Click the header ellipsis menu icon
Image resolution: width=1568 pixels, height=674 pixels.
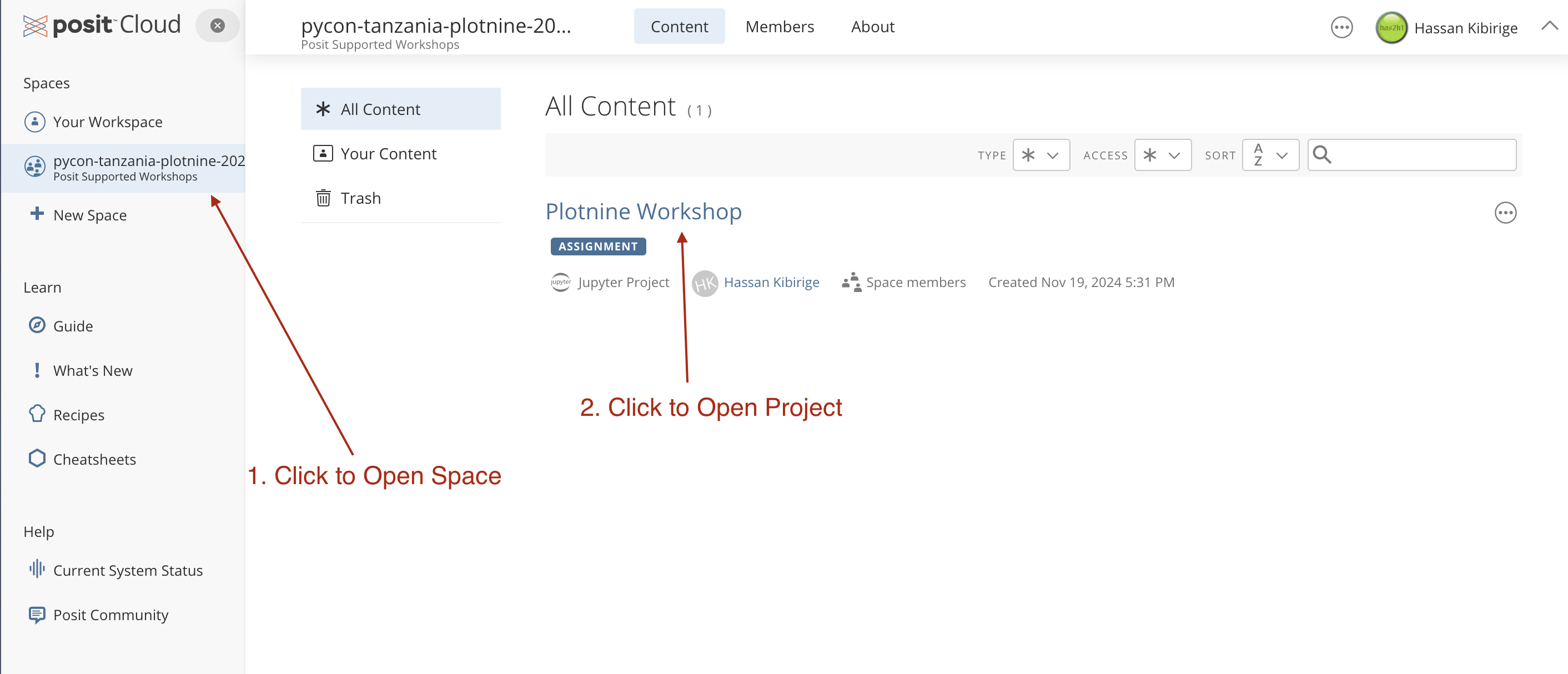1341,27
